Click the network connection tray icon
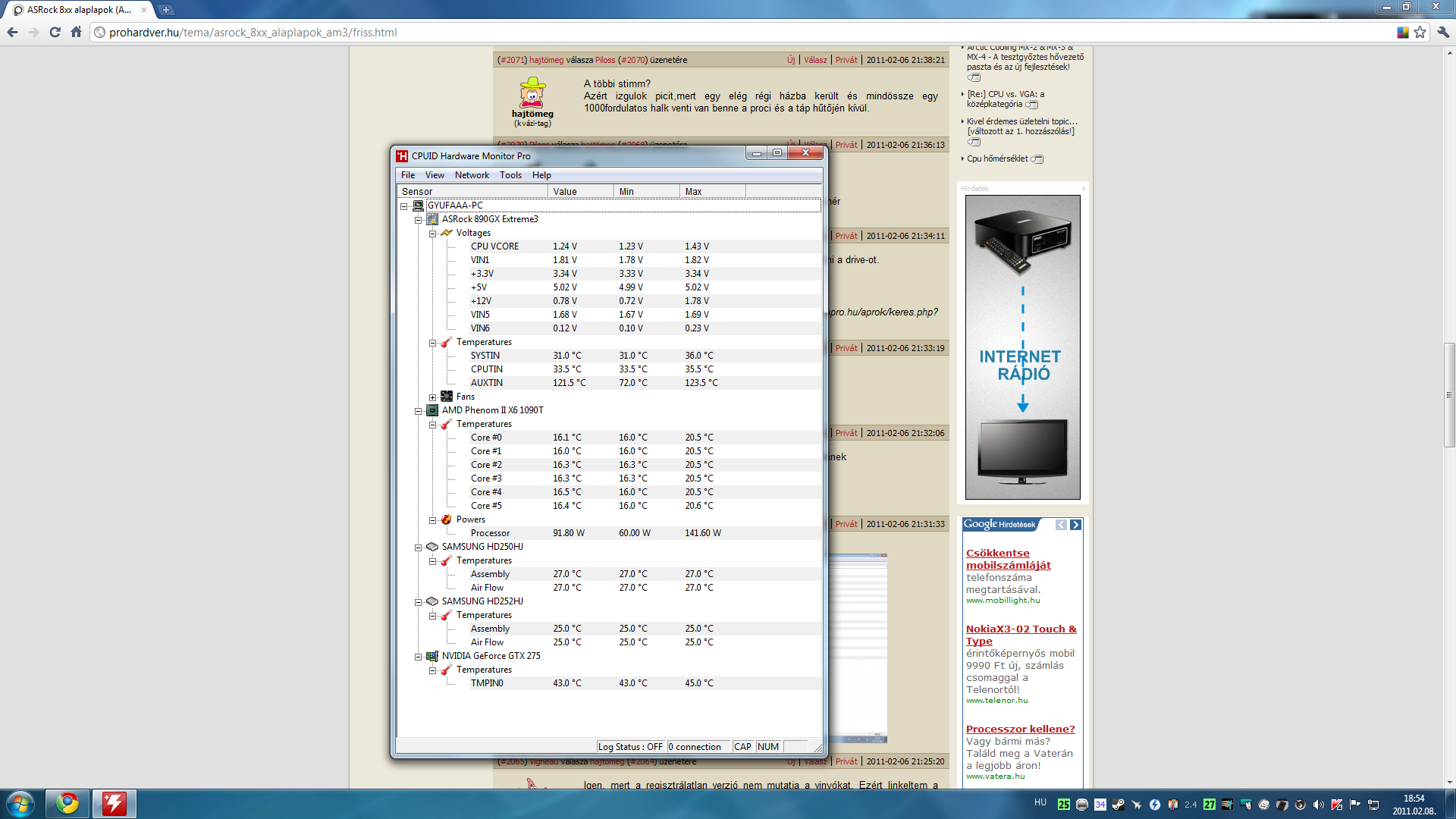Viewport: 1456px width, 819px height. tap(1373, 805)
